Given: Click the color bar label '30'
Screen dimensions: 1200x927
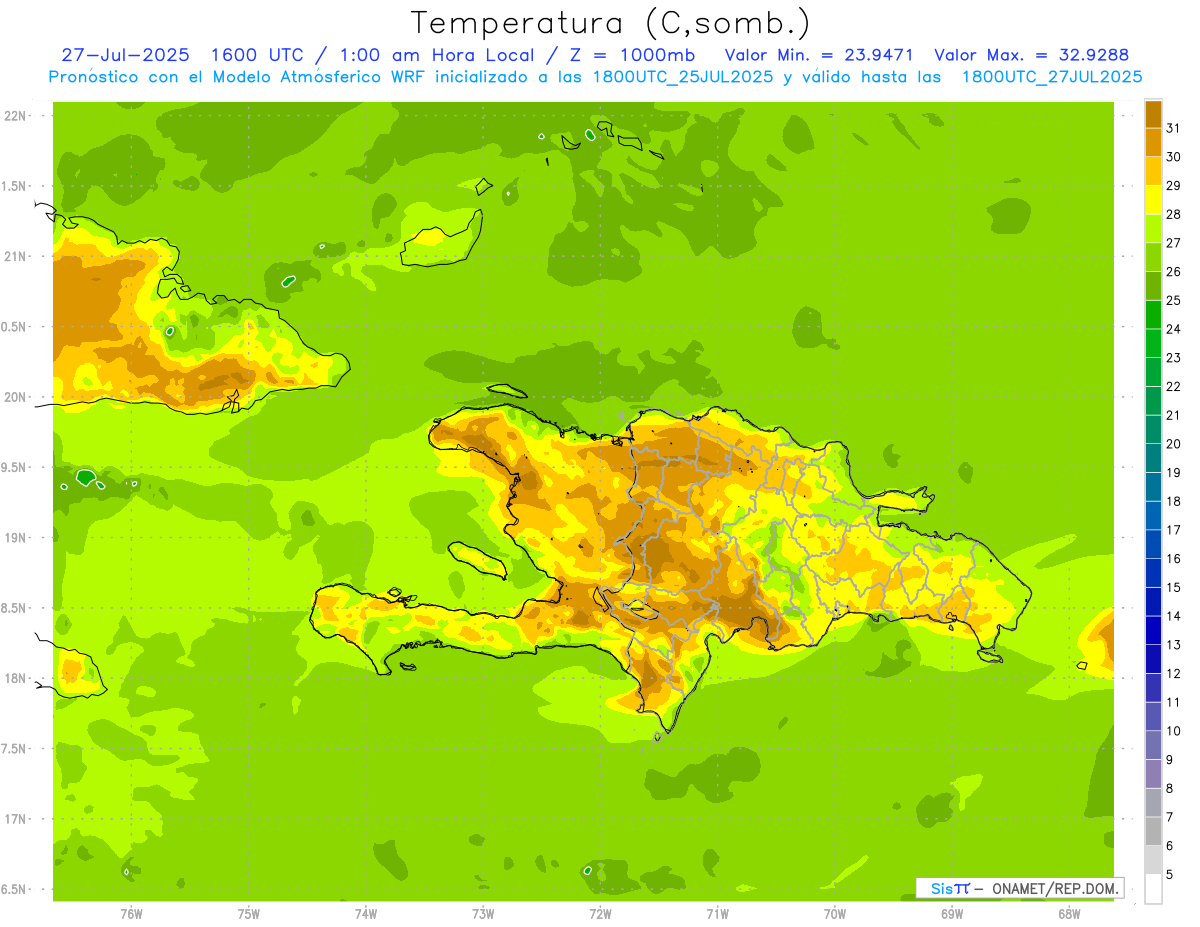Looking at the screenshot, I should (1173, 157).
